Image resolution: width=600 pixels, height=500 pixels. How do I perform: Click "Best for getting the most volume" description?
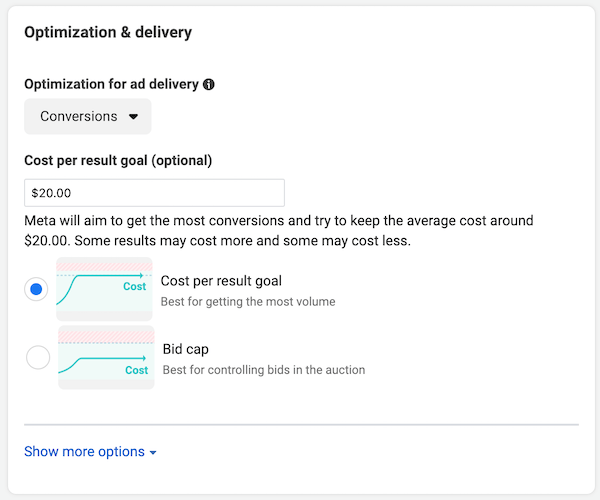[248, 301]
